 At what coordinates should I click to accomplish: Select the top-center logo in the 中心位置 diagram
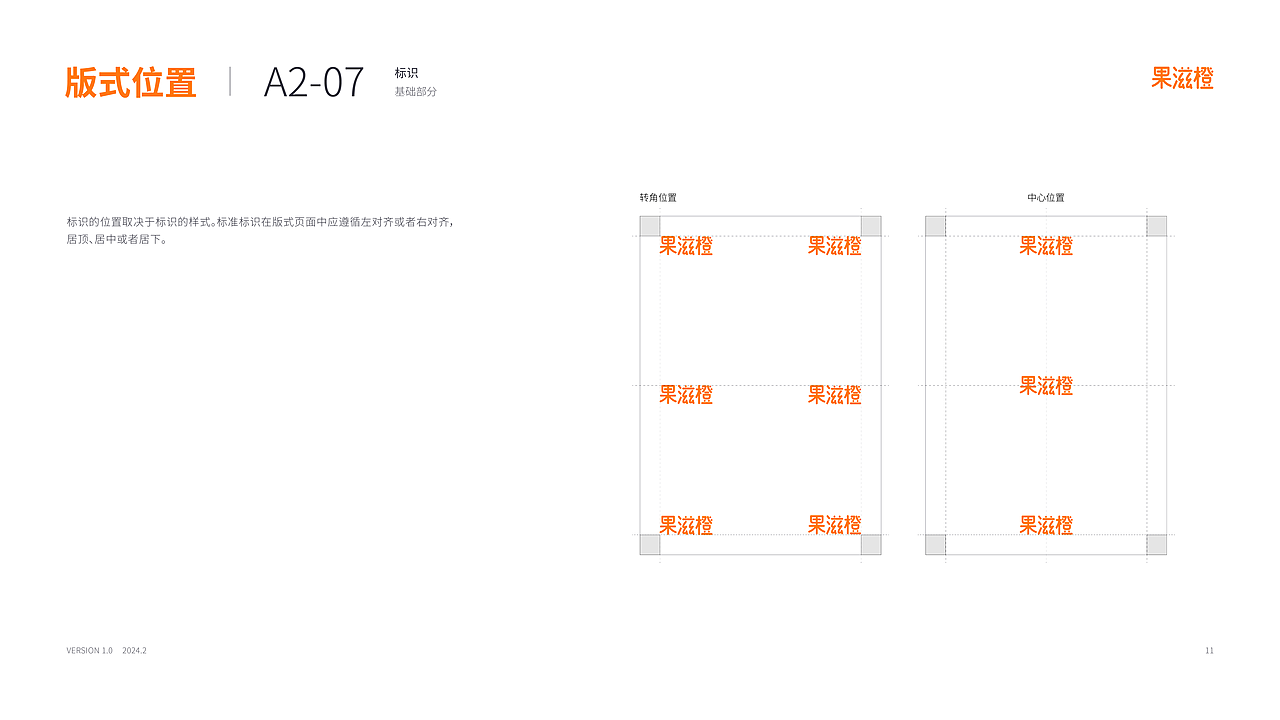coord(1046,246)
